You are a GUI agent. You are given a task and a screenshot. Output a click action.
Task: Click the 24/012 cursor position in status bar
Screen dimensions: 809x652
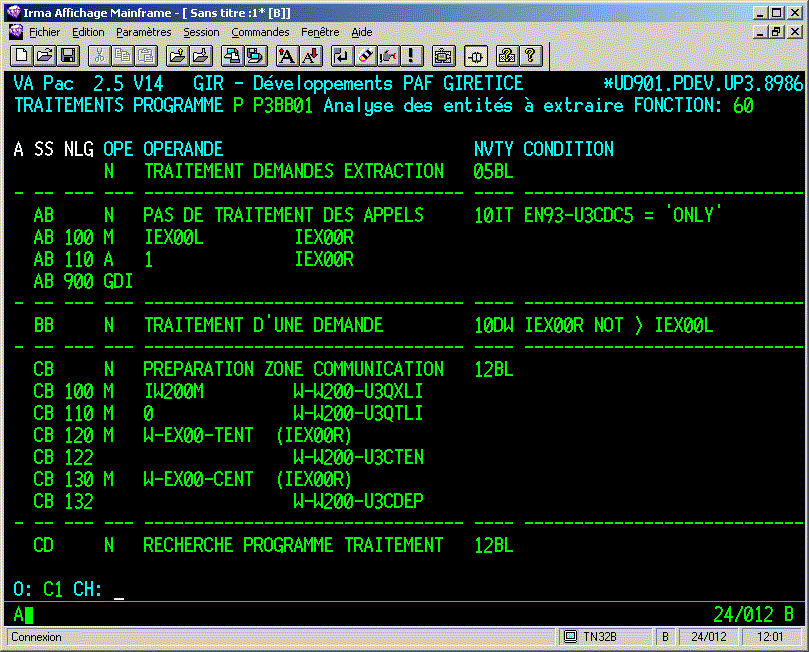pyautogui.click(x=708, y=637)
